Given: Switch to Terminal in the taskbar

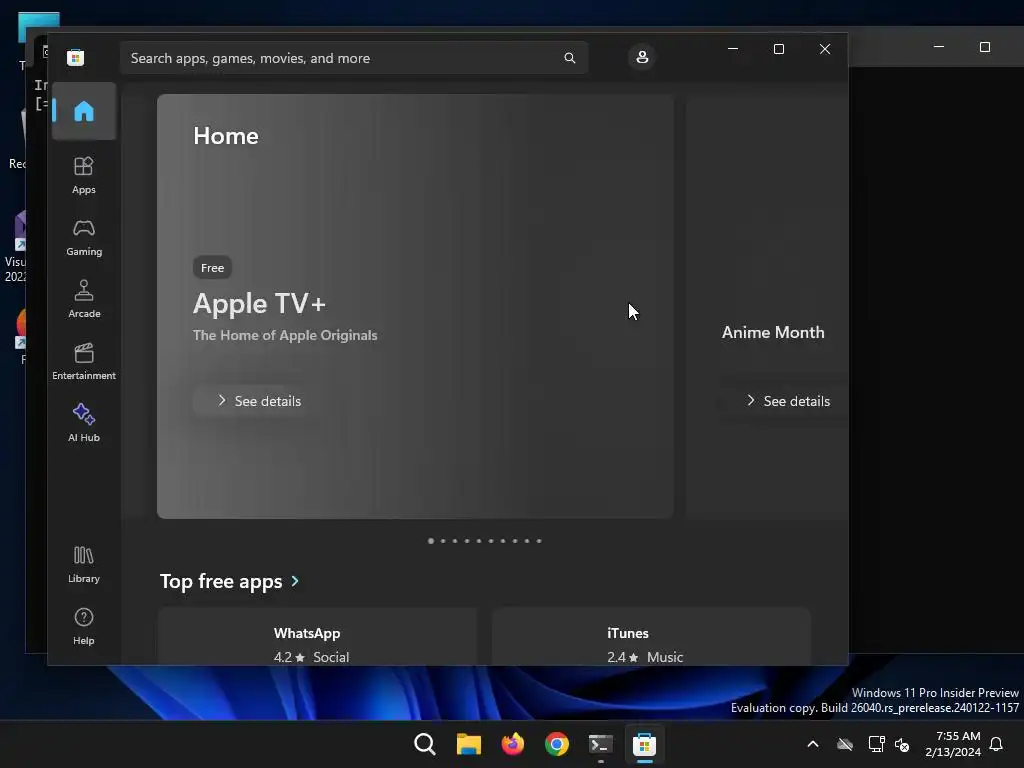Looking at the screenshot, I should pos(601,744).
